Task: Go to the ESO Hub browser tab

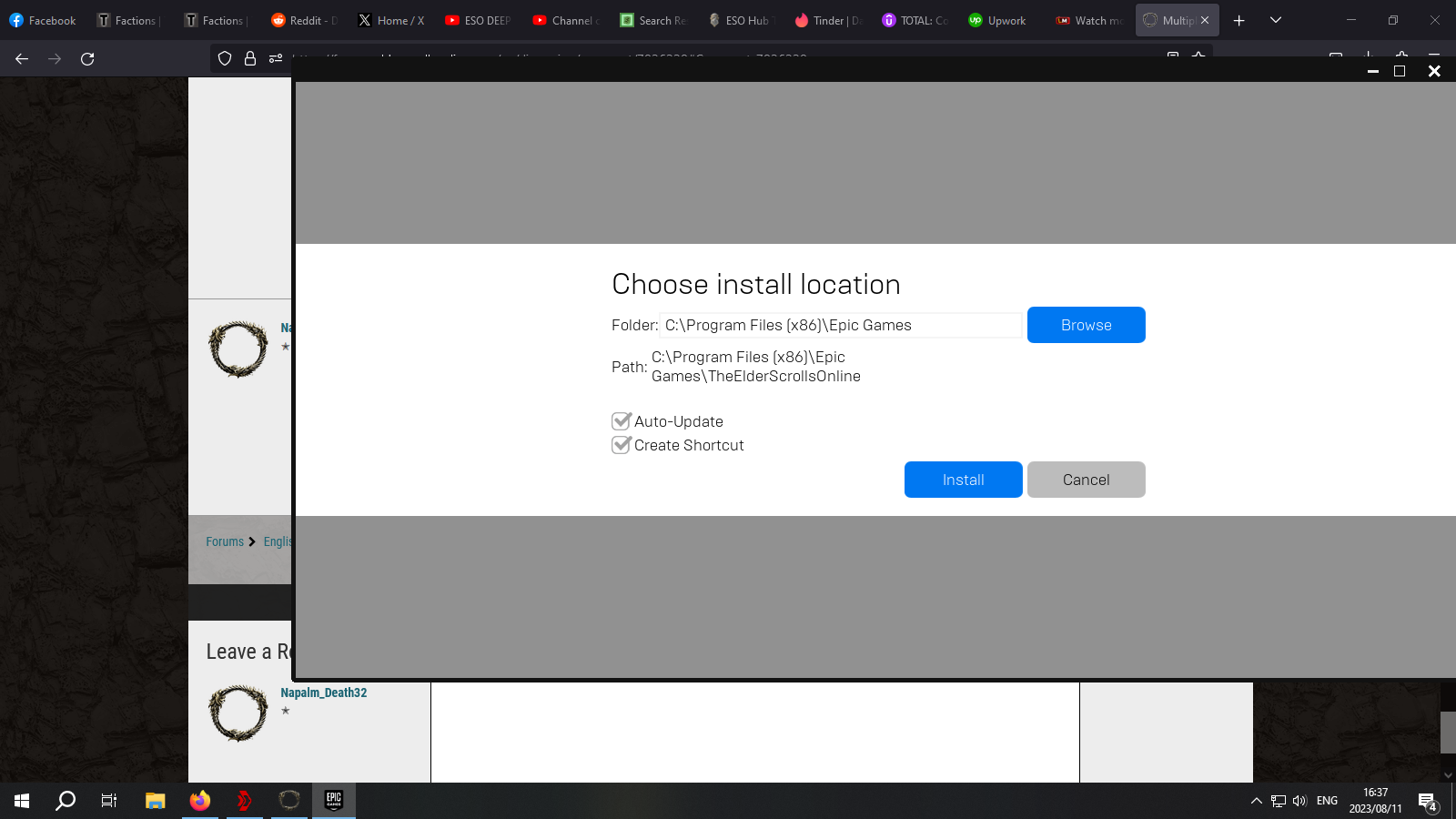Action: pyautogui.click(x=740, y=20)
